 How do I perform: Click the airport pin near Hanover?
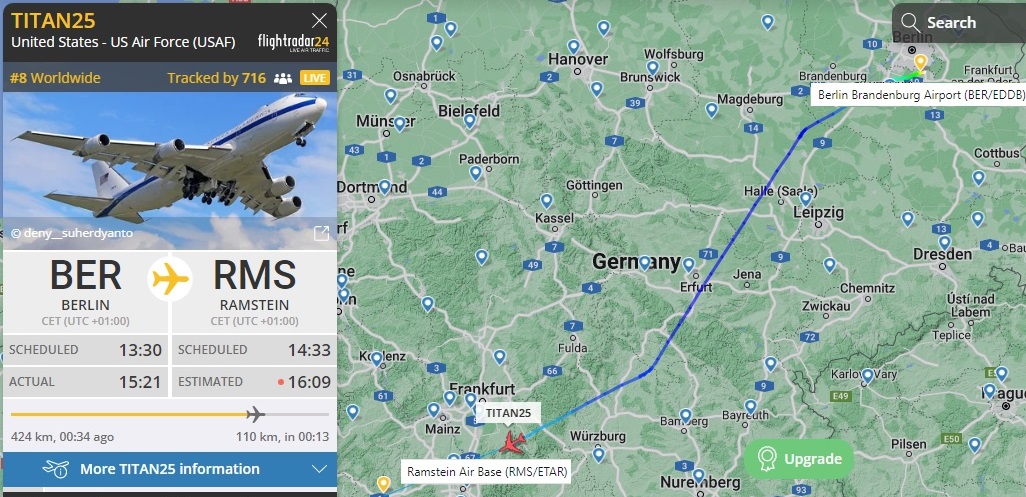pos(573,46)
